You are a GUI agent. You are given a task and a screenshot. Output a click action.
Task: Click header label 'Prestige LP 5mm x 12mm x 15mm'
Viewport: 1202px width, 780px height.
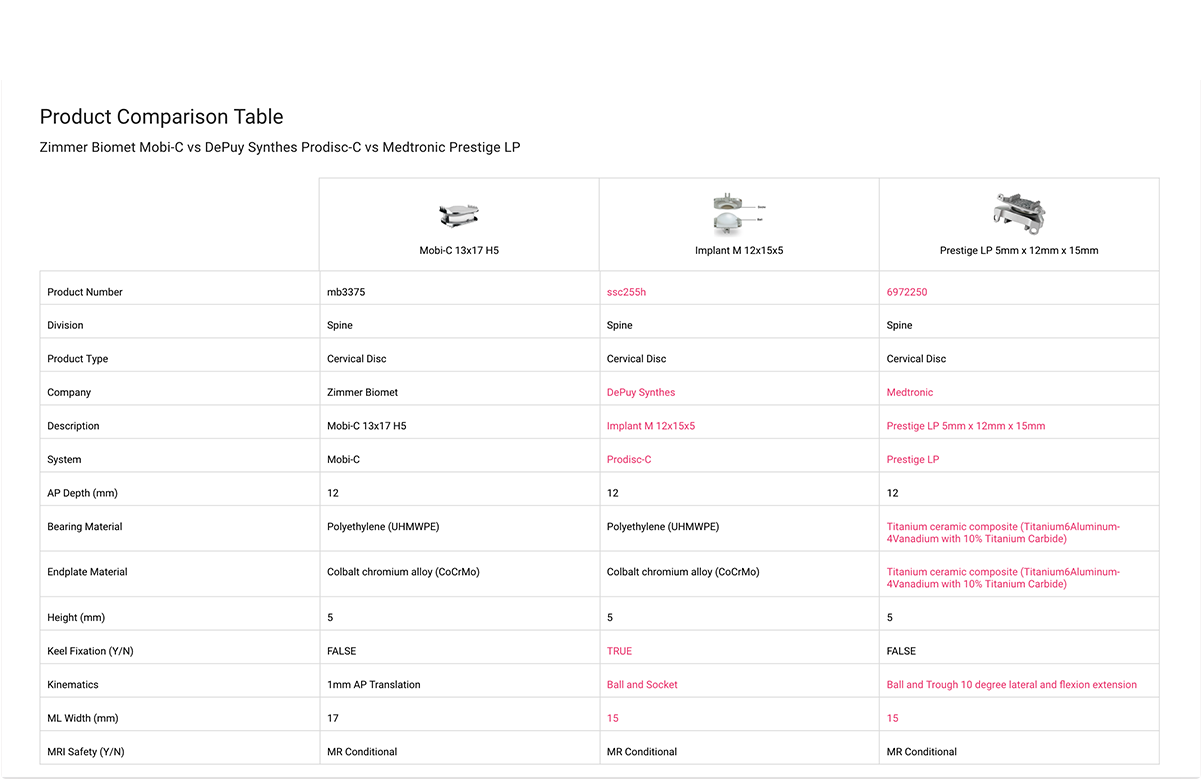pos(1019,251)
